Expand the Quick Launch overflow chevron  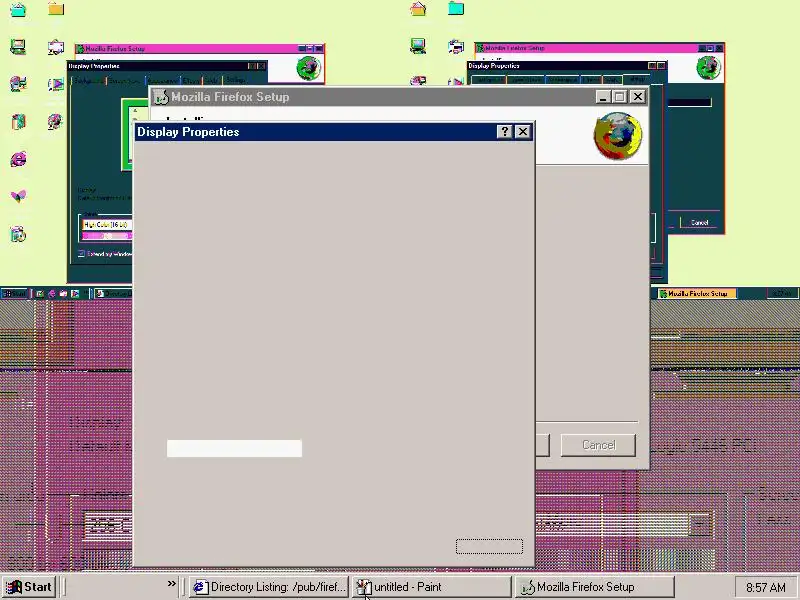[x=171, y=583]
